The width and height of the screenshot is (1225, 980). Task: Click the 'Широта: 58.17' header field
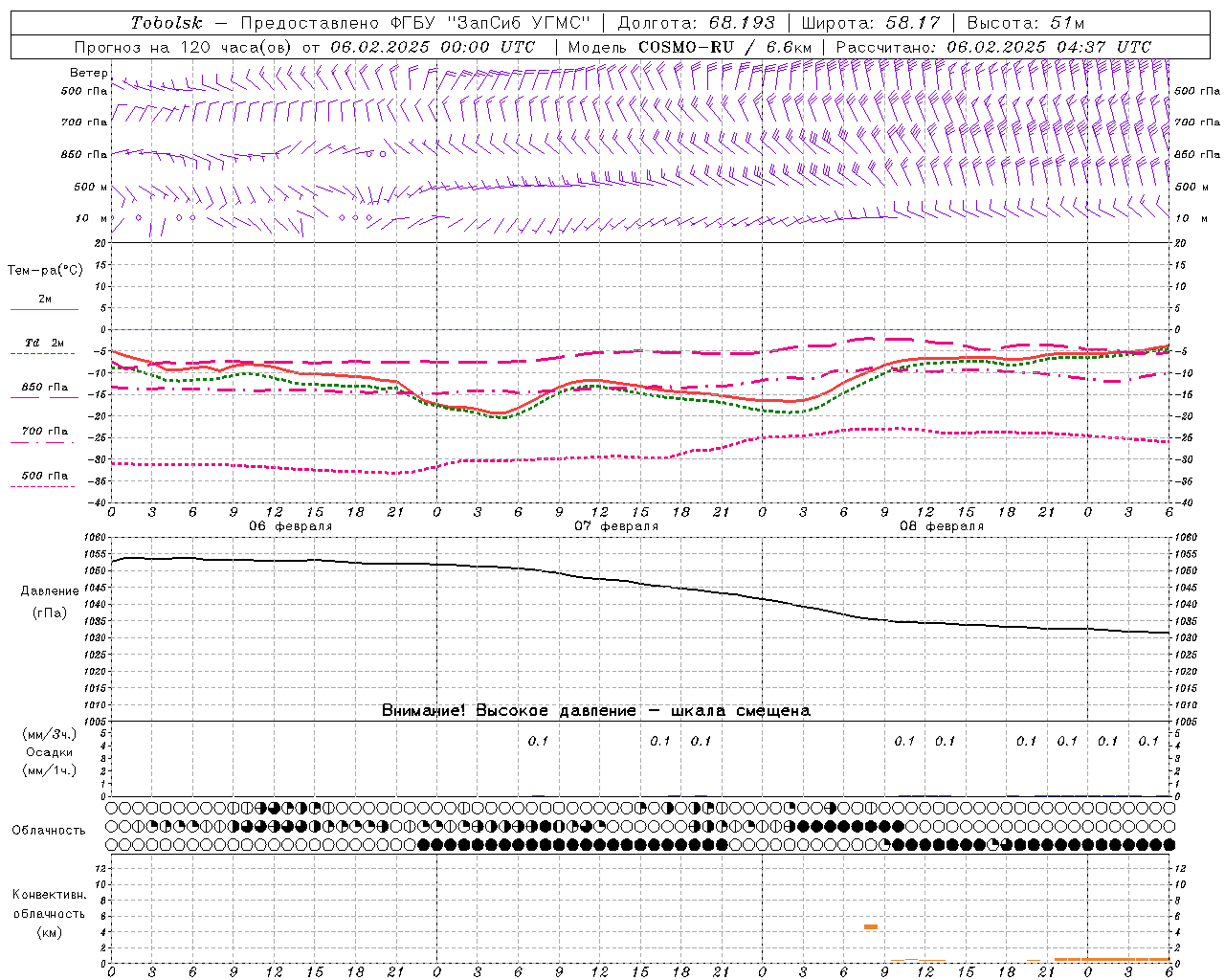coord(871,23)
